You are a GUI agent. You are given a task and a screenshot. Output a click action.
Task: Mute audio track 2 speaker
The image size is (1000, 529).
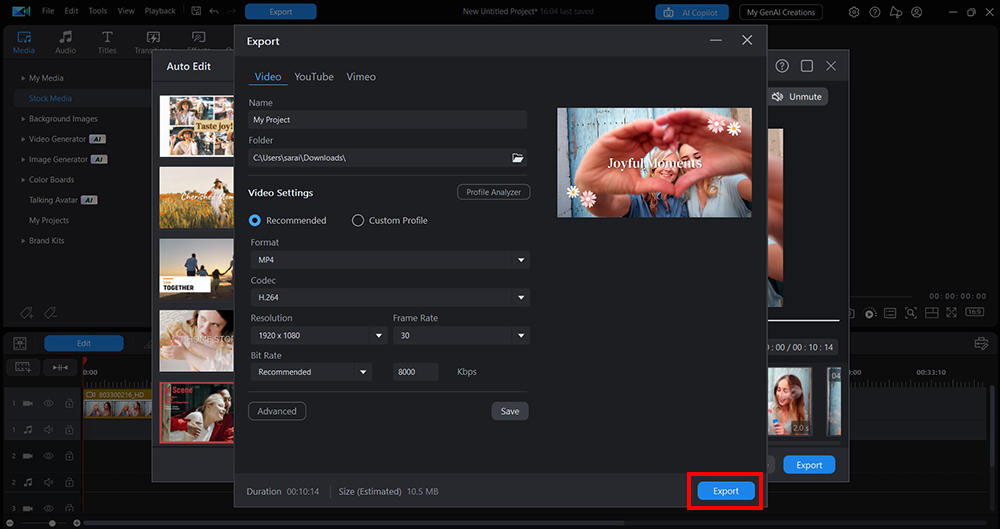(48, 483)
